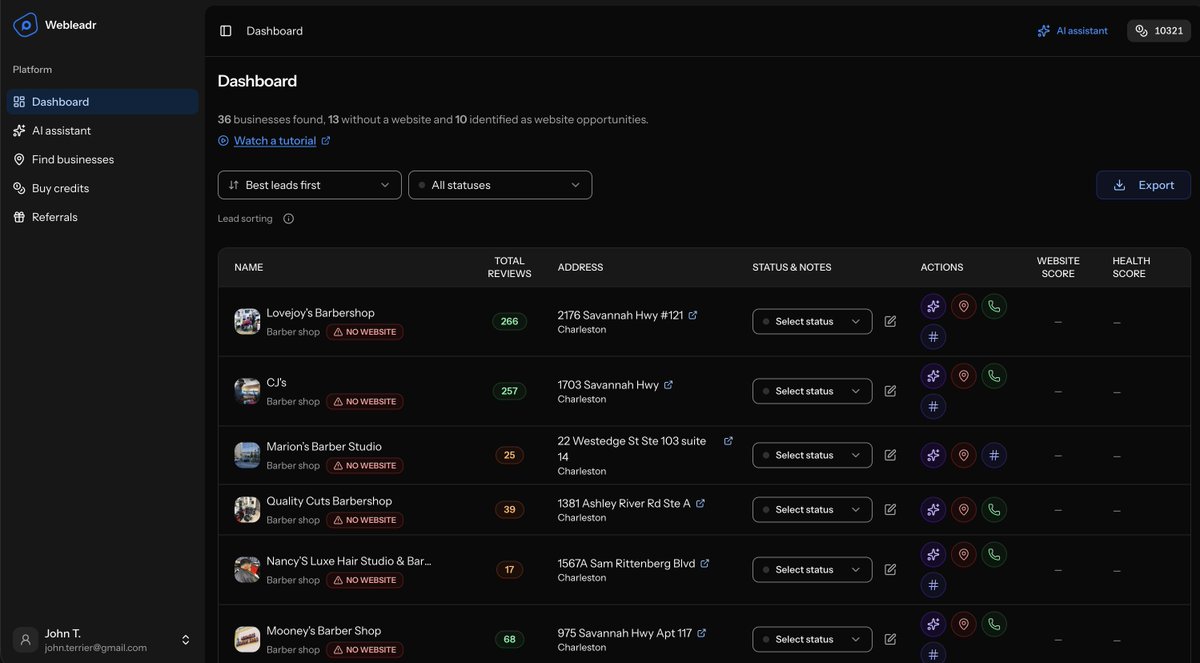Screen dimensions: 1200x663
Task: Open AI assistant from the top bar
Action: (1072, 31)
